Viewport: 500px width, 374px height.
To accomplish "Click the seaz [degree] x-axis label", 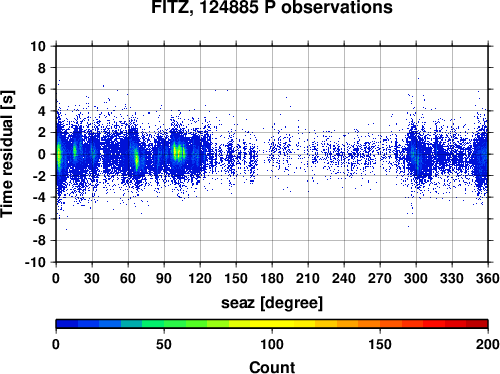I will click(x=272, y=303).
